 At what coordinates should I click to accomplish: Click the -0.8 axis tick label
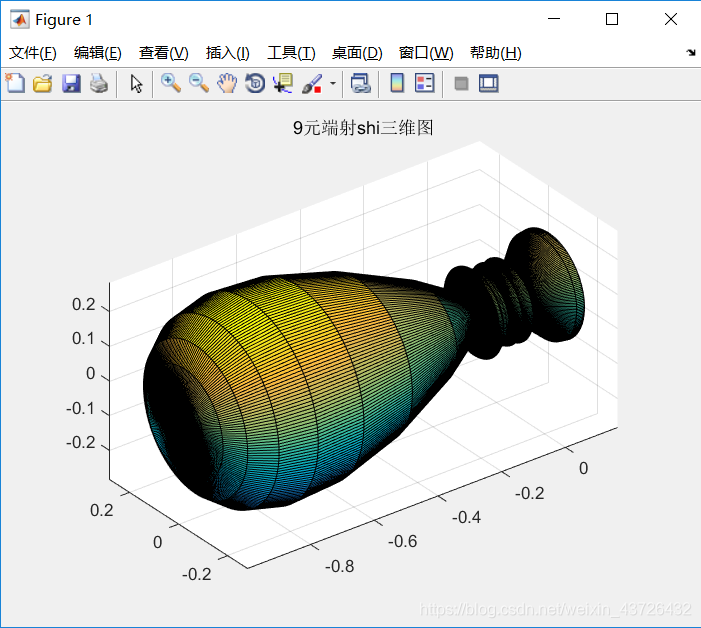(x=339, y=566)
